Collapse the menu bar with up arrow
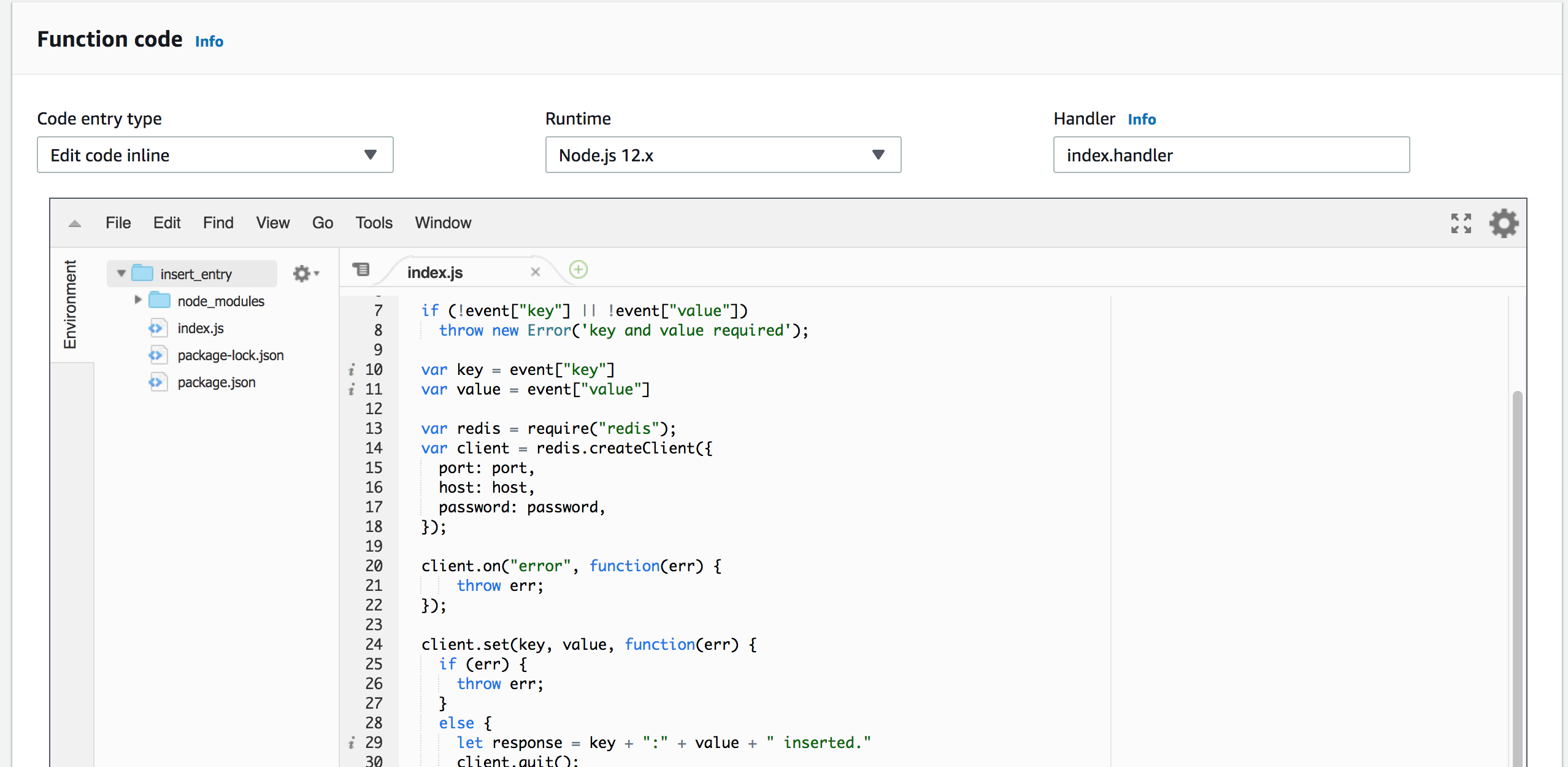 pyautogui.click(x=75, y=223)
